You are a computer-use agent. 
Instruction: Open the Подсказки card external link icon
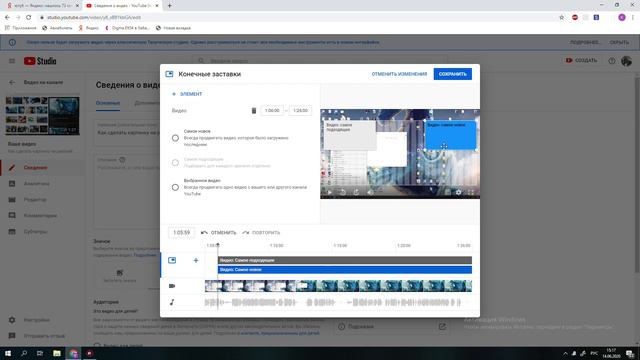(442, 327)
